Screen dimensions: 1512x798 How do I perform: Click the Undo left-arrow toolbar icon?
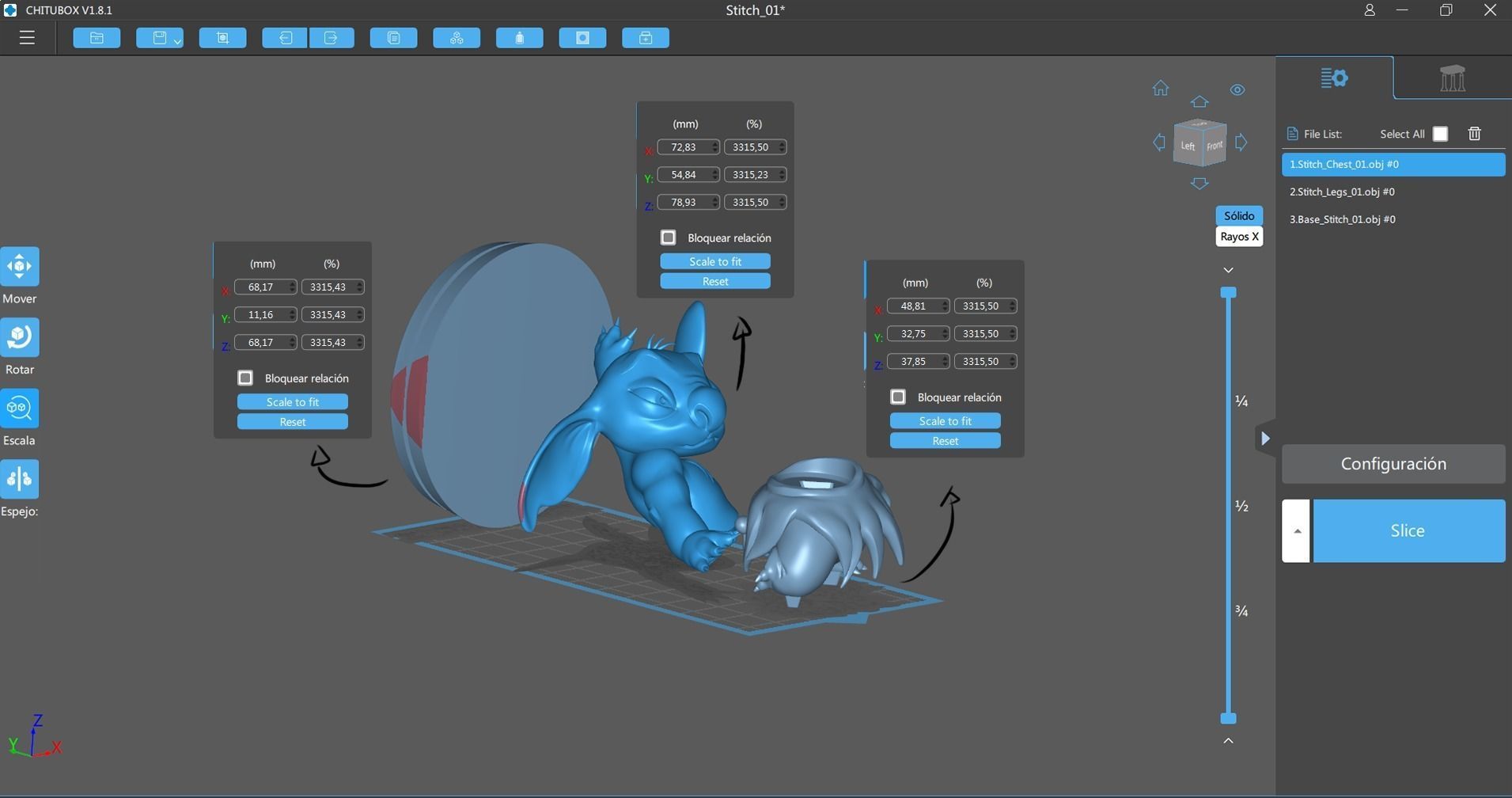coord(285,38)
